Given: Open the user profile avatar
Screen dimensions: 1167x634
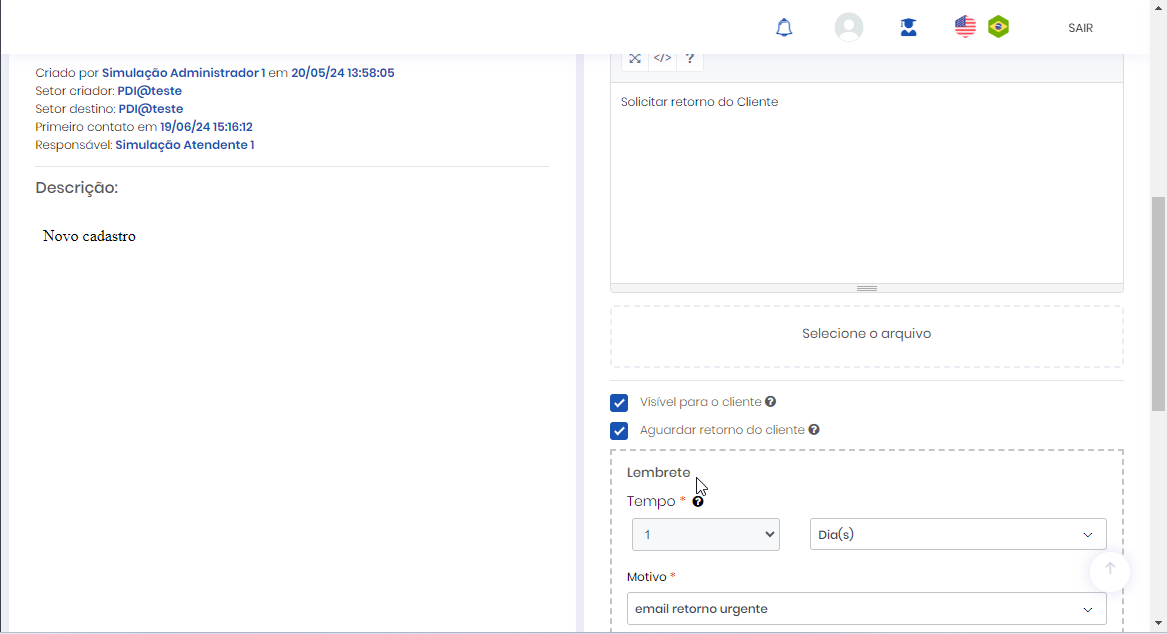Looking at the screenshot, I should tap(848, 28).
